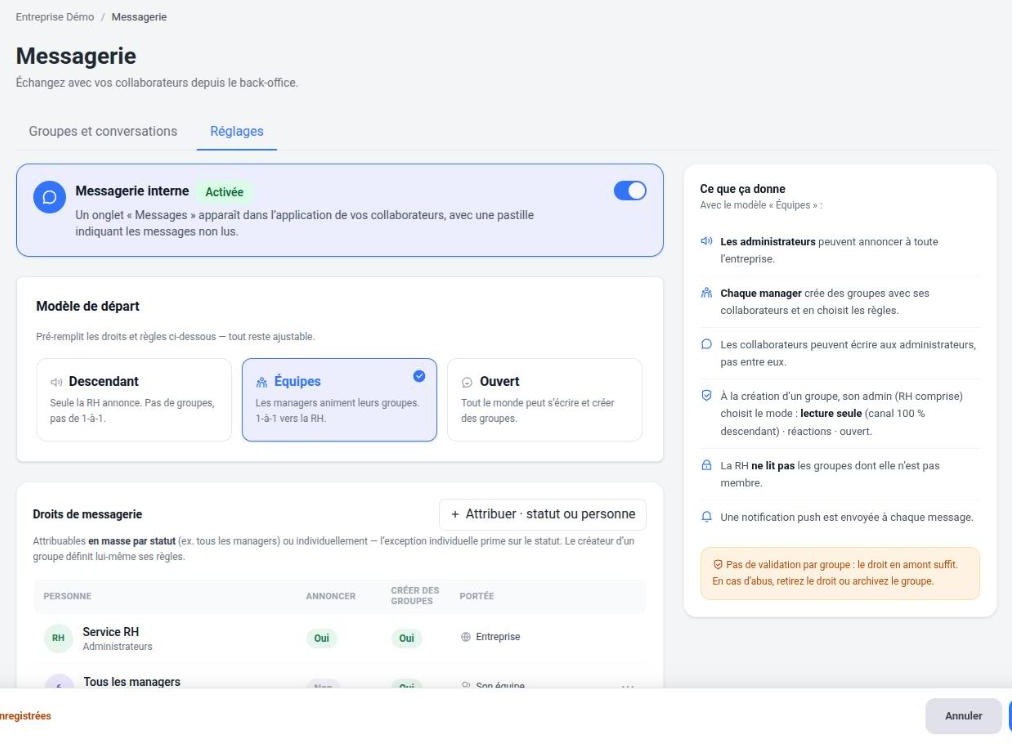This screenshot has width=1012, height=744.
Task: Click the Activée status badge
Action: coord(224,192)
